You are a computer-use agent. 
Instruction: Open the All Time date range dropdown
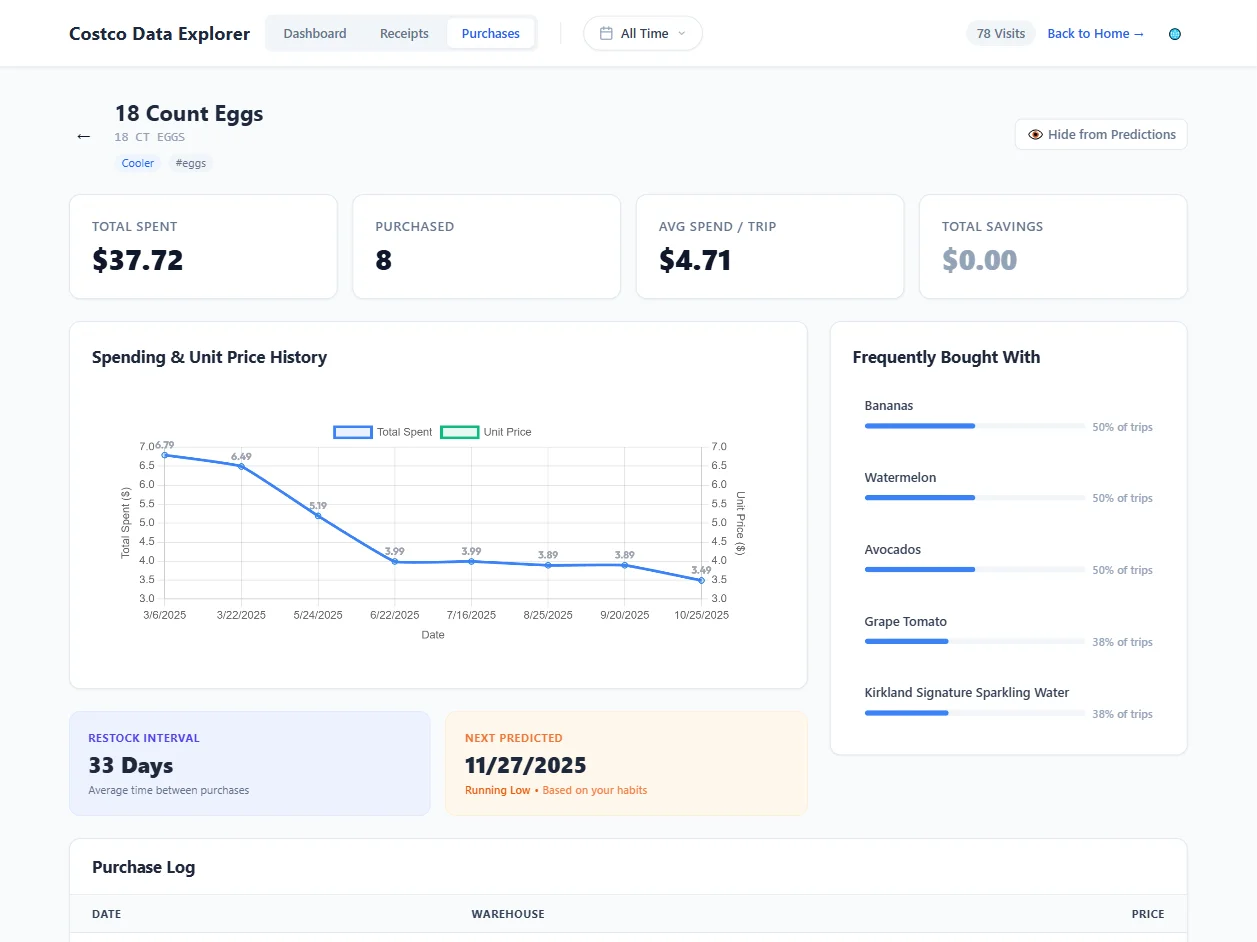point(643,33)
